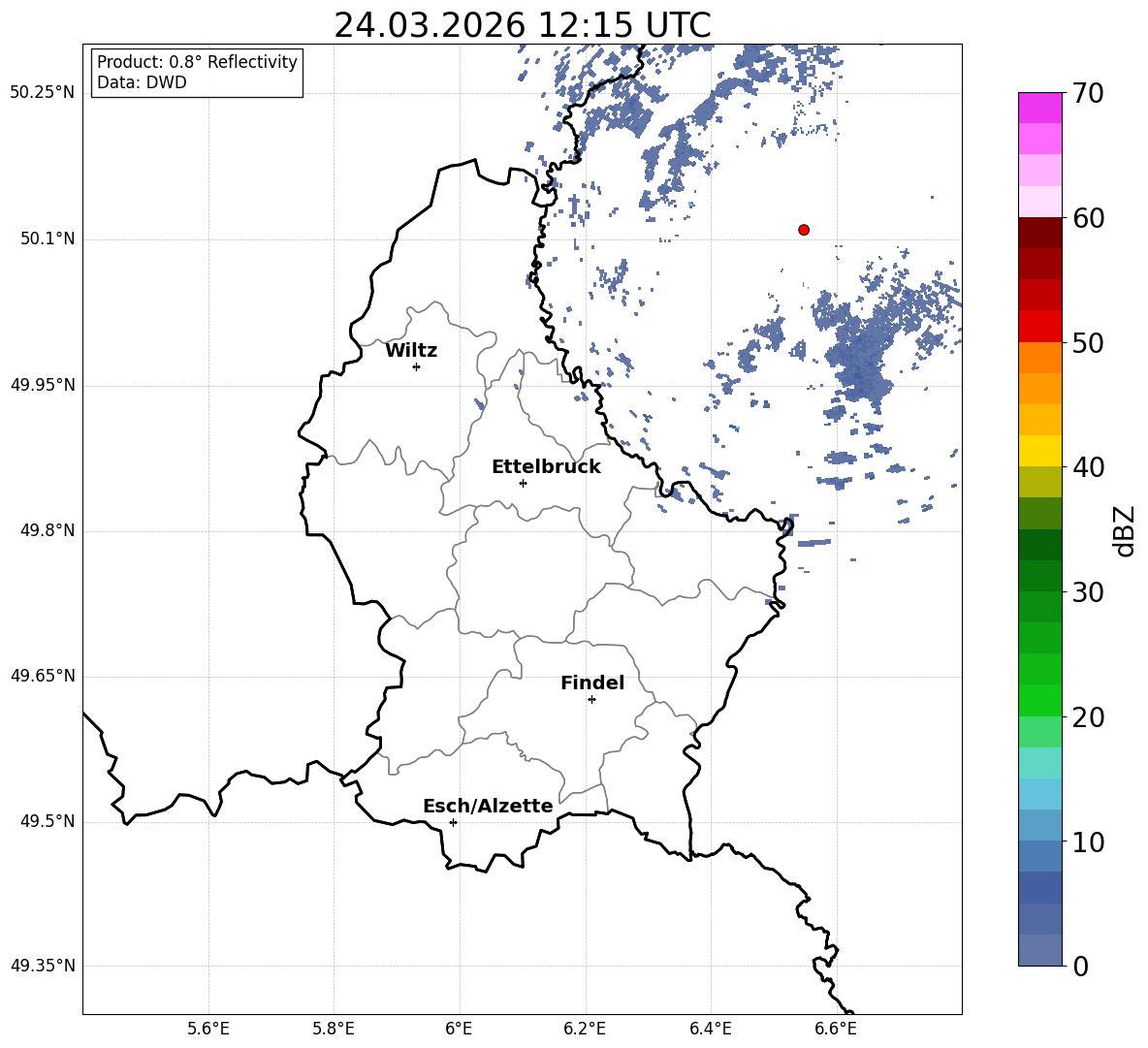Click the magenta top colorbar swatch
Screen dimensions: 1148x1048
1040,109
